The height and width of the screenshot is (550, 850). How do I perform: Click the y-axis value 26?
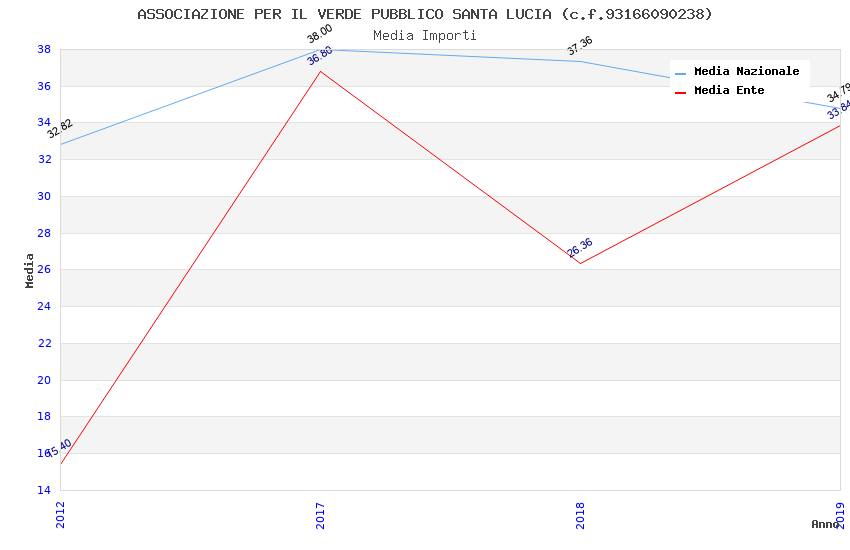pyautogui.click(x=44, y=269)
